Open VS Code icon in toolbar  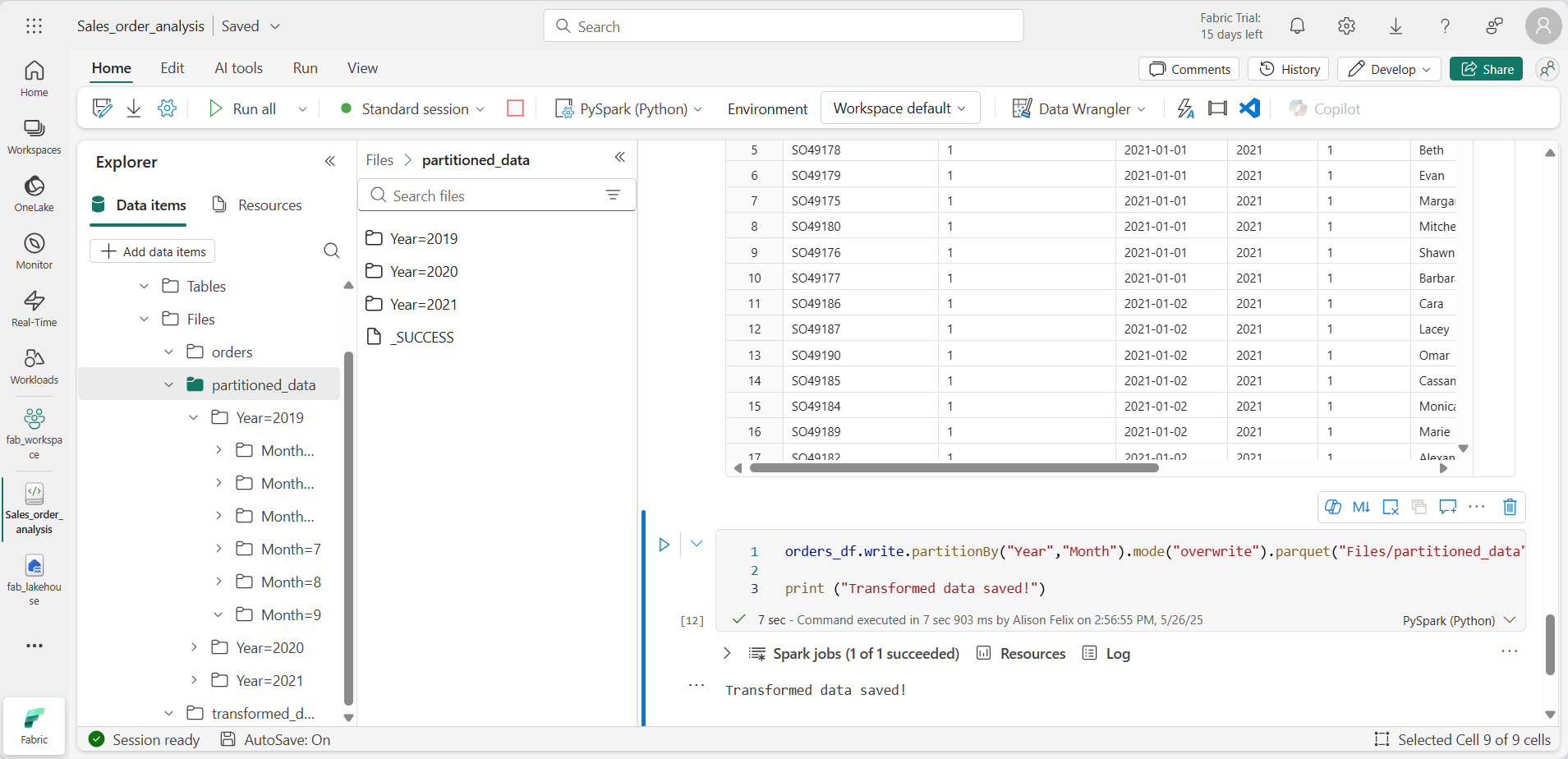tap(1249, 108)
